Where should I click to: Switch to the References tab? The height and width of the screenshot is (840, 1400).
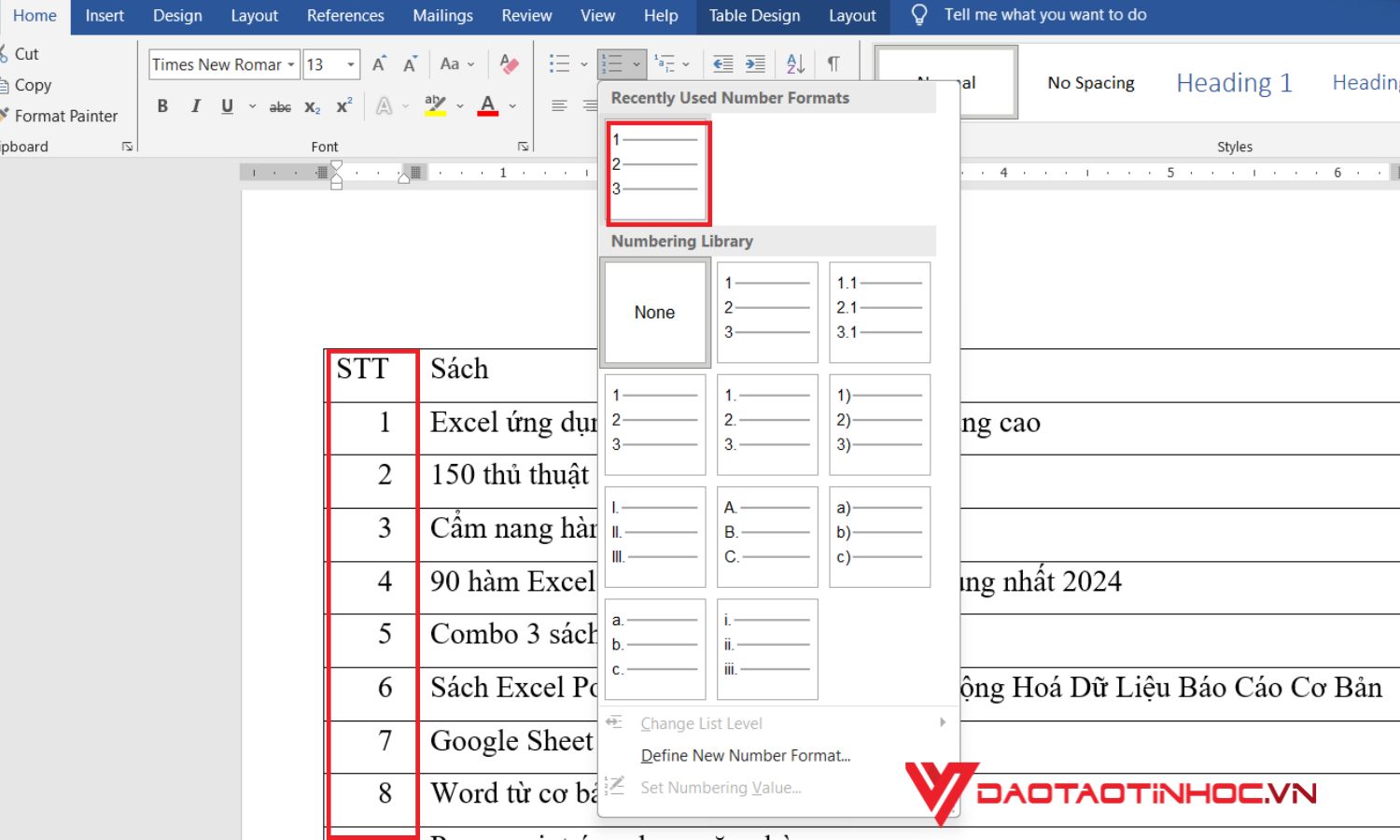tap(345, 15)
